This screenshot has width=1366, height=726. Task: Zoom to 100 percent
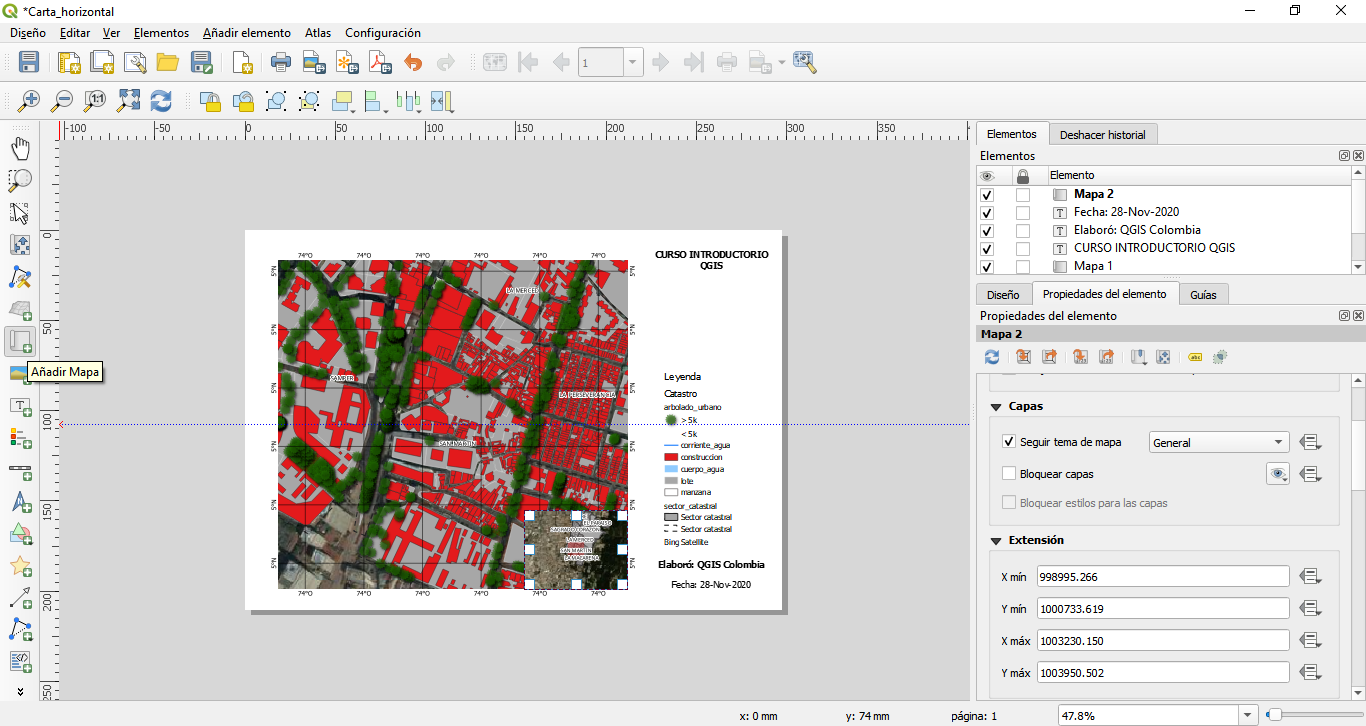tap(95, 101)
